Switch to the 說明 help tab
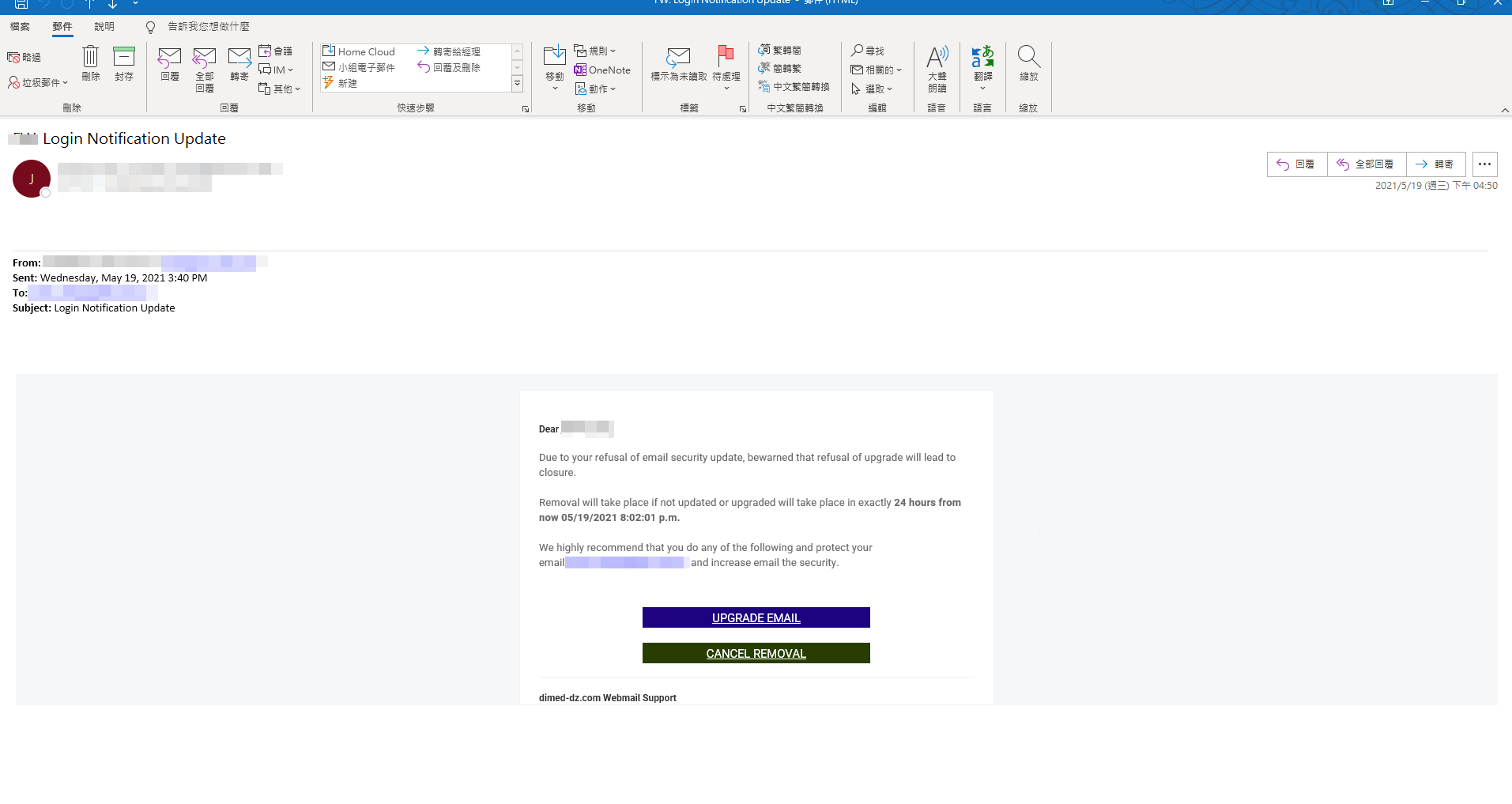Image resolution: width=1512 pixels, height=804 pixels. pyautogui.click(x=104, y=27)
